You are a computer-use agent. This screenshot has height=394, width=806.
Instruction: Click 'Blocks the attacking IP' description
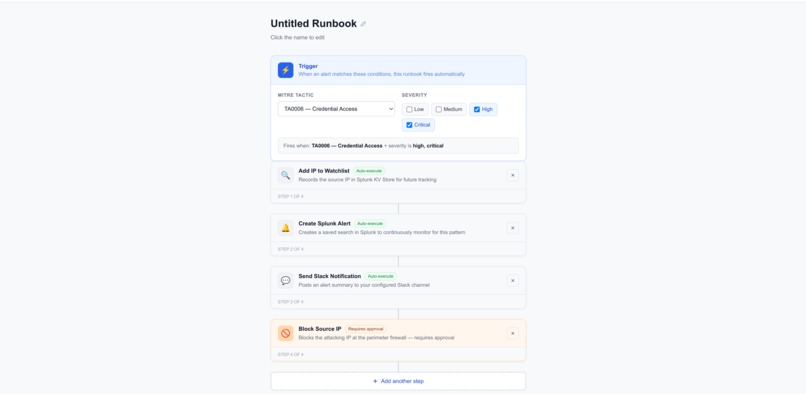[376, 338]
